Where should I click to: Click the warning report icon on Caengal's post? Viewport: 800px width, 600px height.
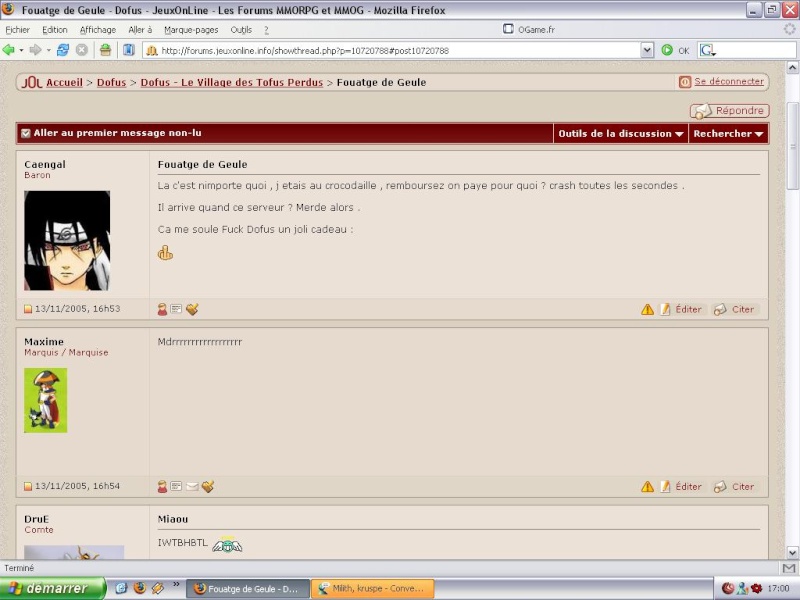point(647,309)
